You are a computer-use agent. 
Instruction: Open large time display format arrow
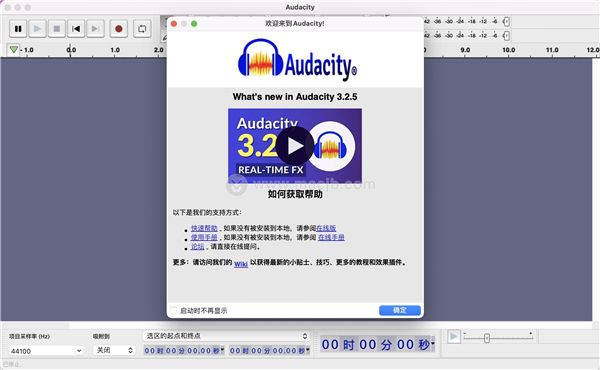pyautogui.click(x=433, y=344)
